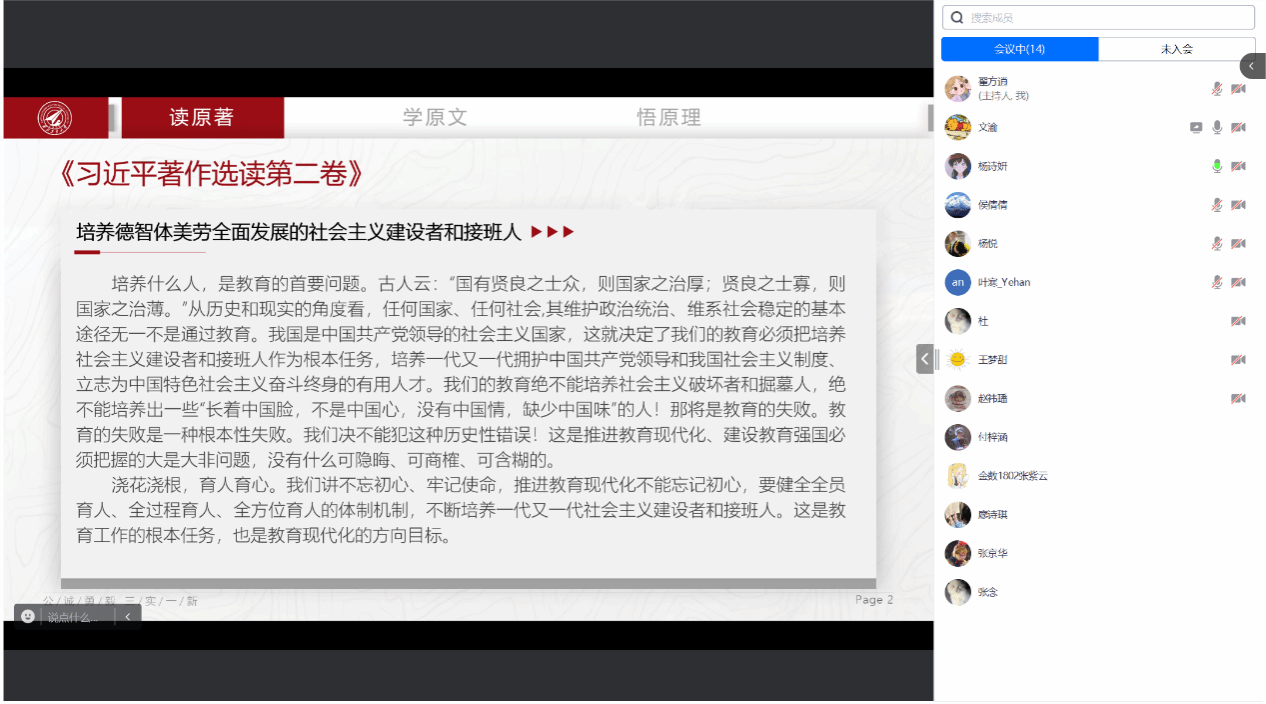Unmute 杨悦's microphone
Screen dimensions: 1266x704
[1217, 244]
